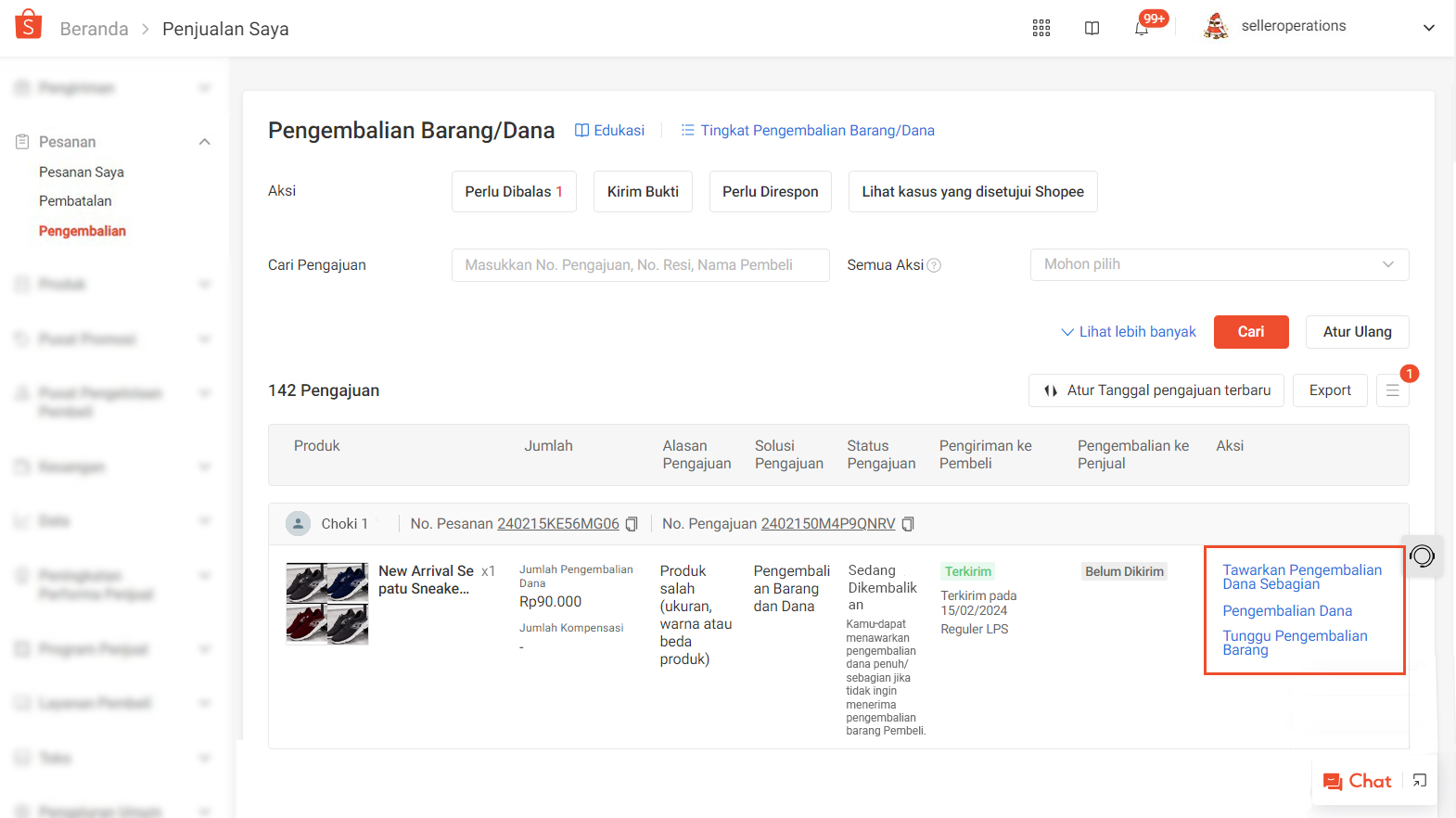Copy the order number 240215KE56MG06
This screenshot has height=818, width=1456.
(x=632, y=524)
